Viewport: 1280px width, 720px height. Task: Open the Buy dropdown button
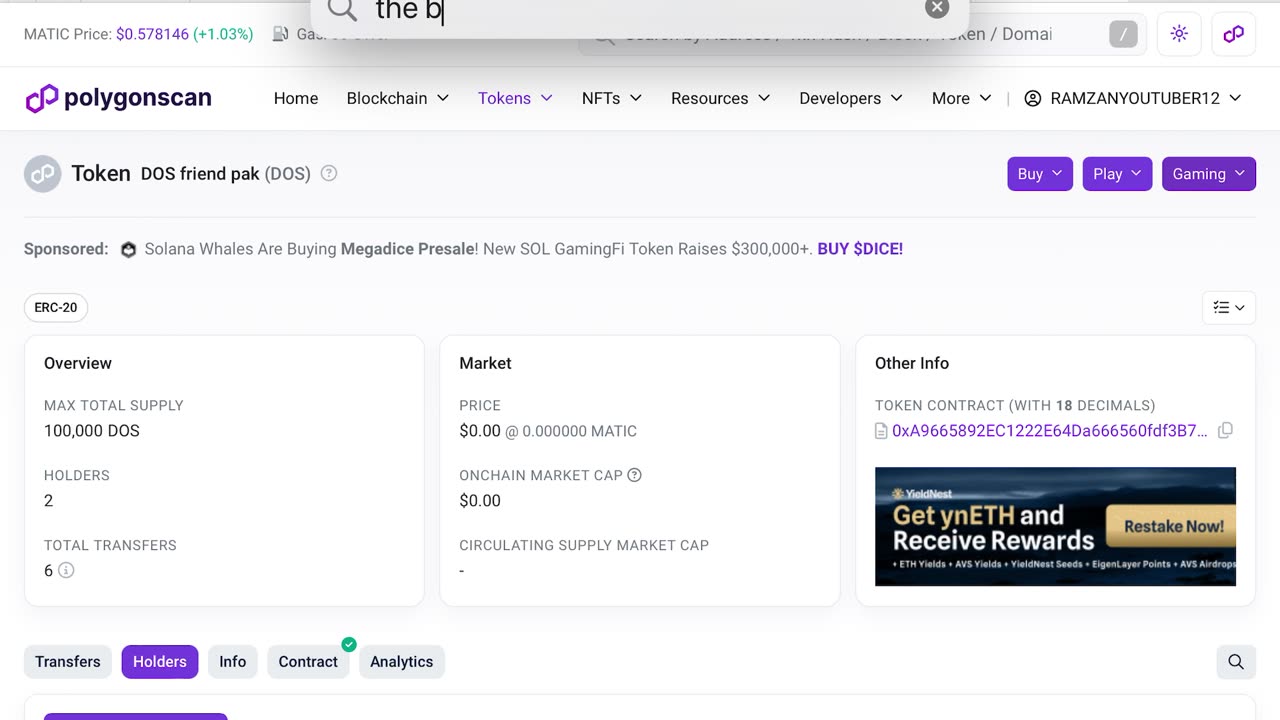[1040, 174]
